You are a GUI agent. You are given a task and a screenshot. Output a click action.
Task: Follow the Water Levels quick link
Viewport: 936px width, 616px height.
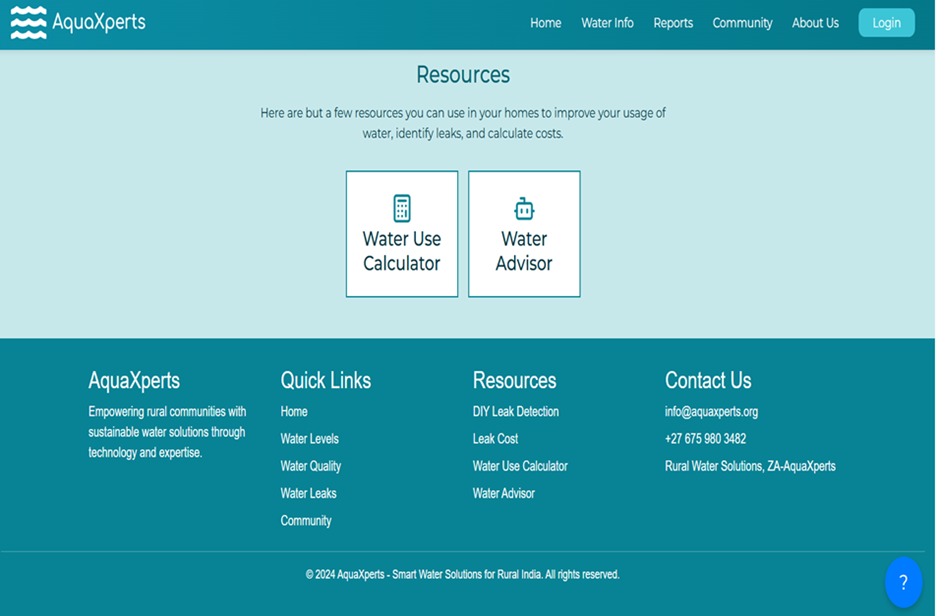coord(309,439)
